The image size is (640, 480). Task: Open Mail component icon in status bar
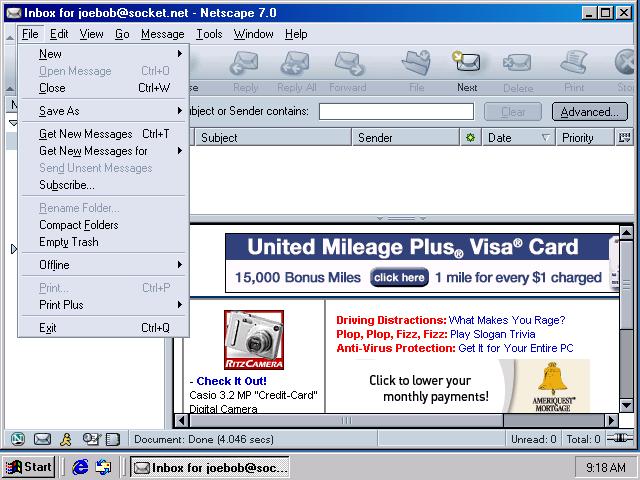click(42, 439)
